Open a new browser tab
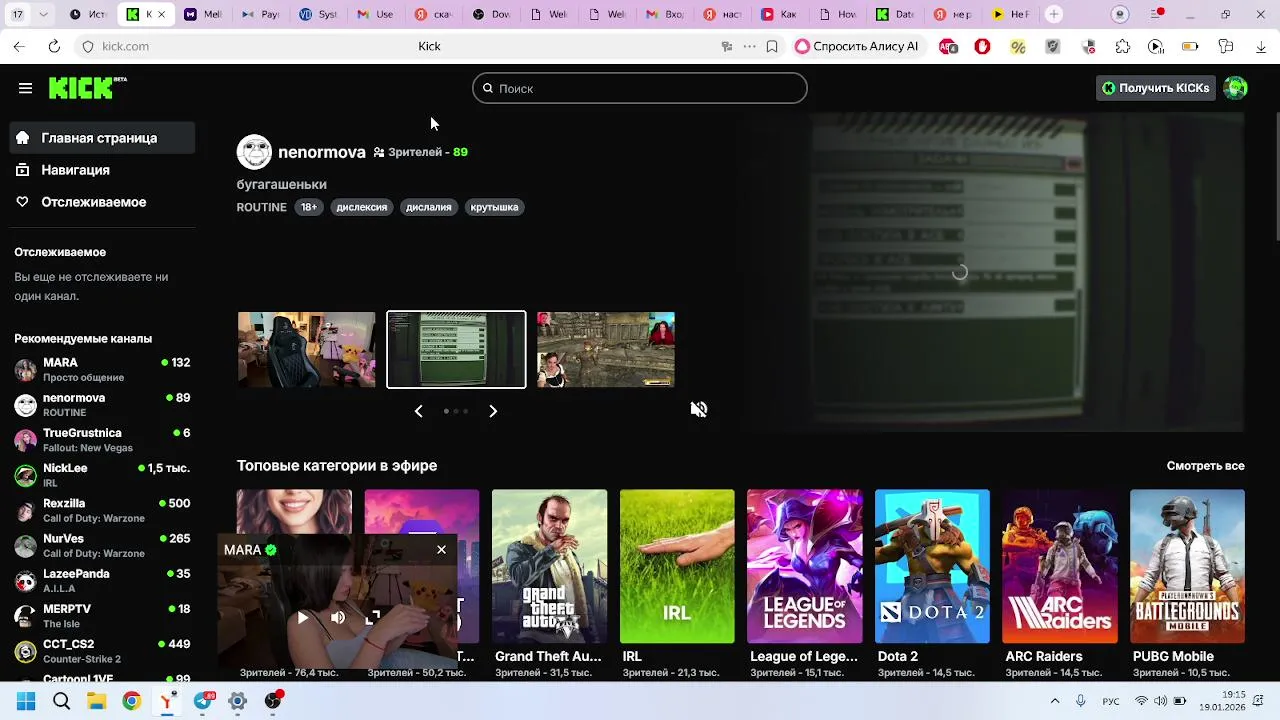The image size is (1280, 720). 1054,15
